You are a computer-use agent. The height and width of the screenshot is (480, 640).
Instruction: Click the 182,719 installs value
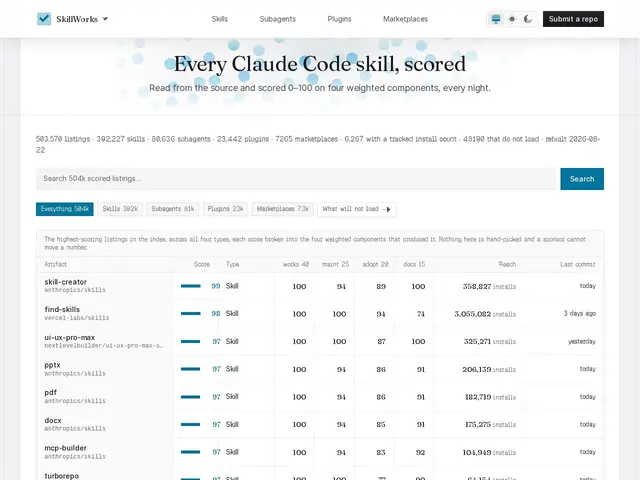[491, 397]
